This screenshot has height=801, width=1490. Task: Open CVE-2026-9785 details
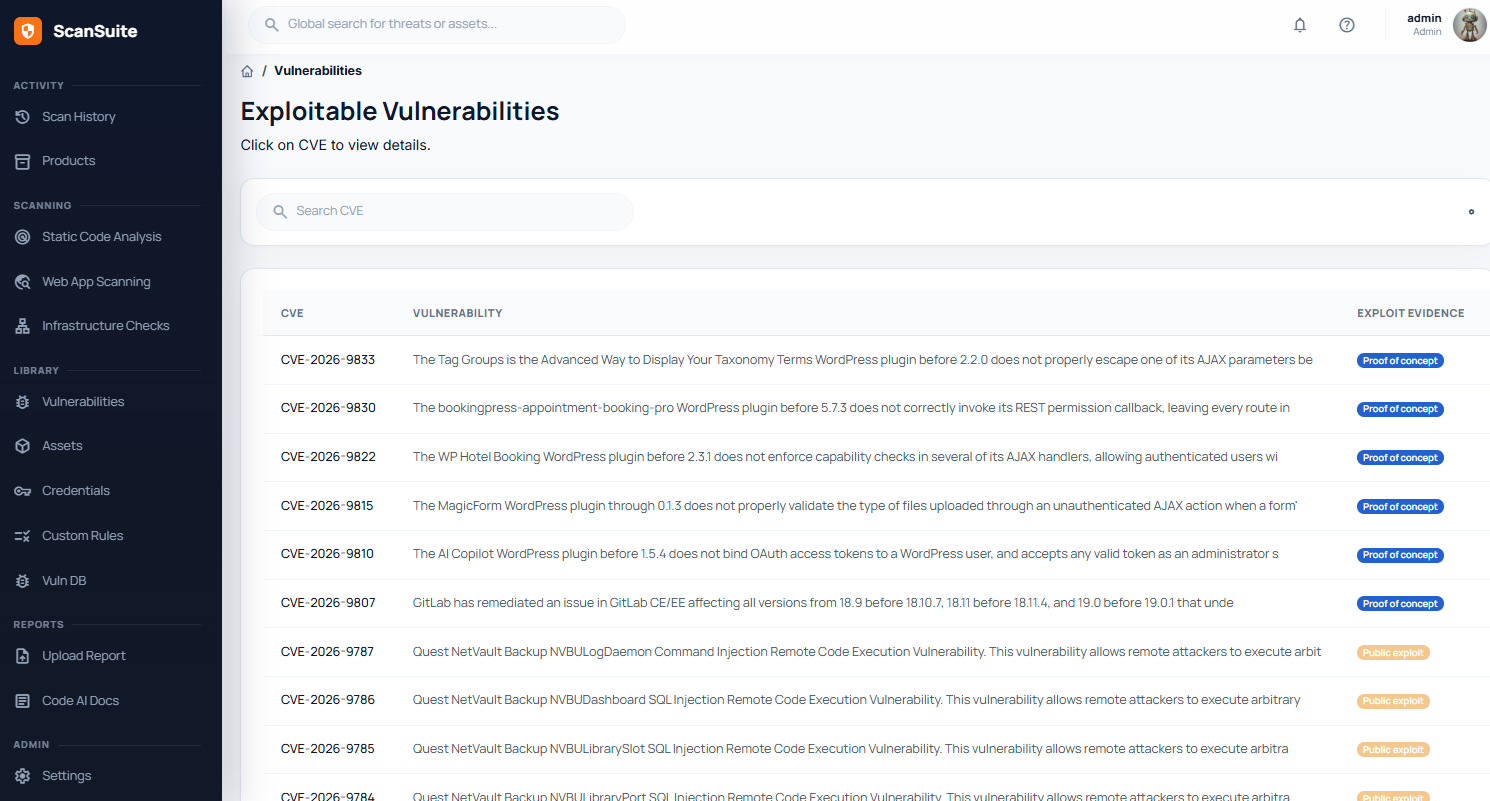click(x=328, y=749)
